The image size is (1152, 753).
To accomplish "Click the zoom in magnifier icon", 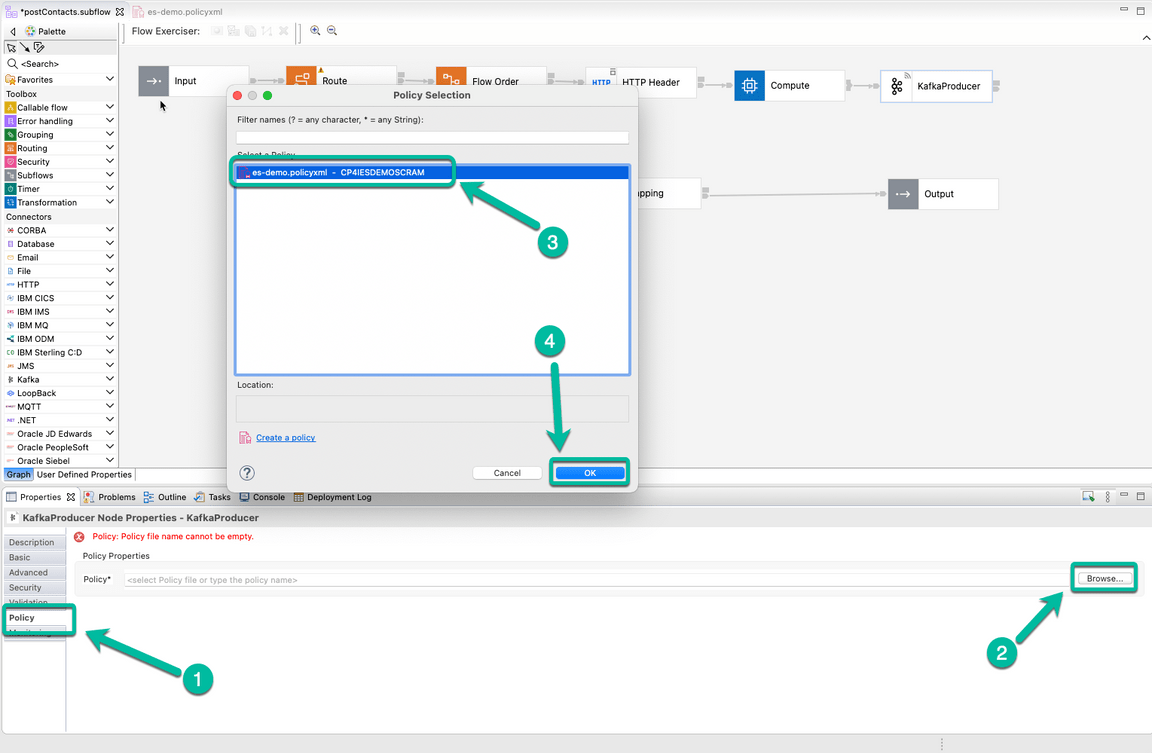I will click(x=316, y=31).
